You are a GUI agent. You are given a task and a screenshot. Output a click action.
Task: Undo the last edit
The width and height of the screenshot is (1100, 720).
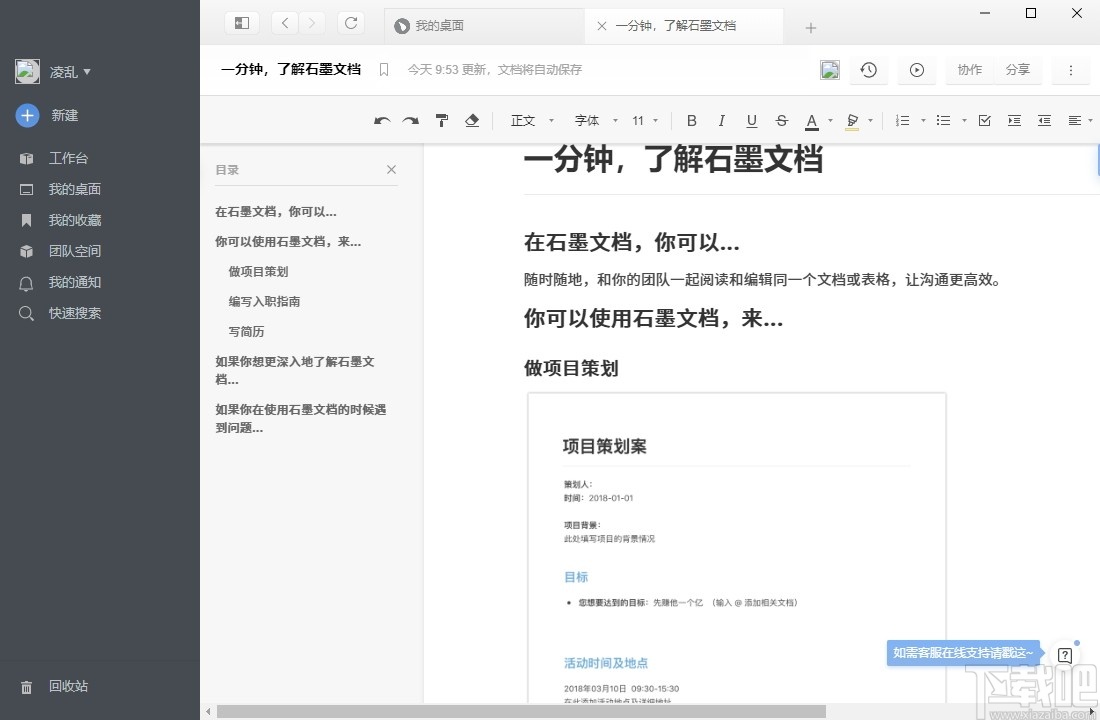381,120
